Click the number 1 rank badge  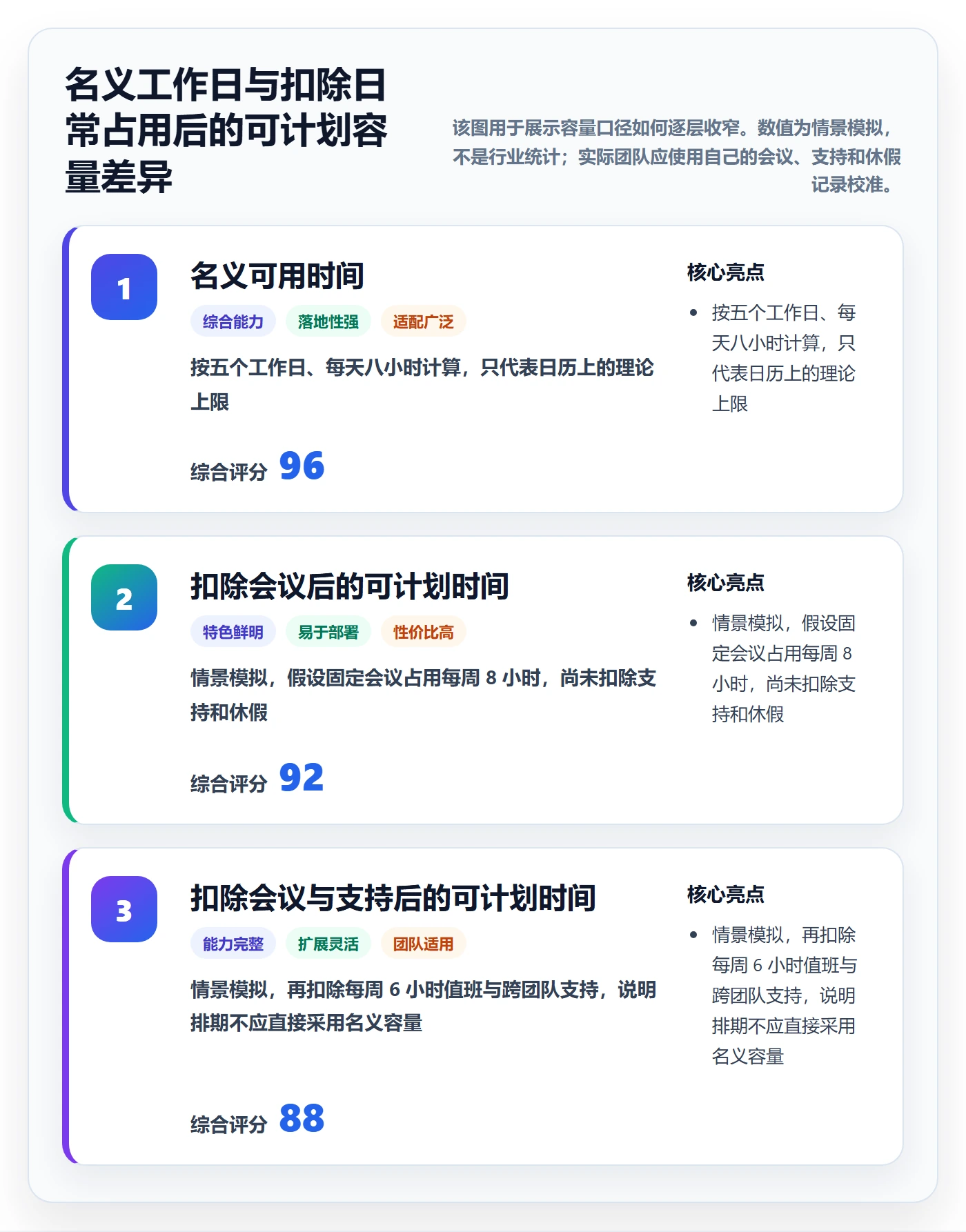pos(124,287)
